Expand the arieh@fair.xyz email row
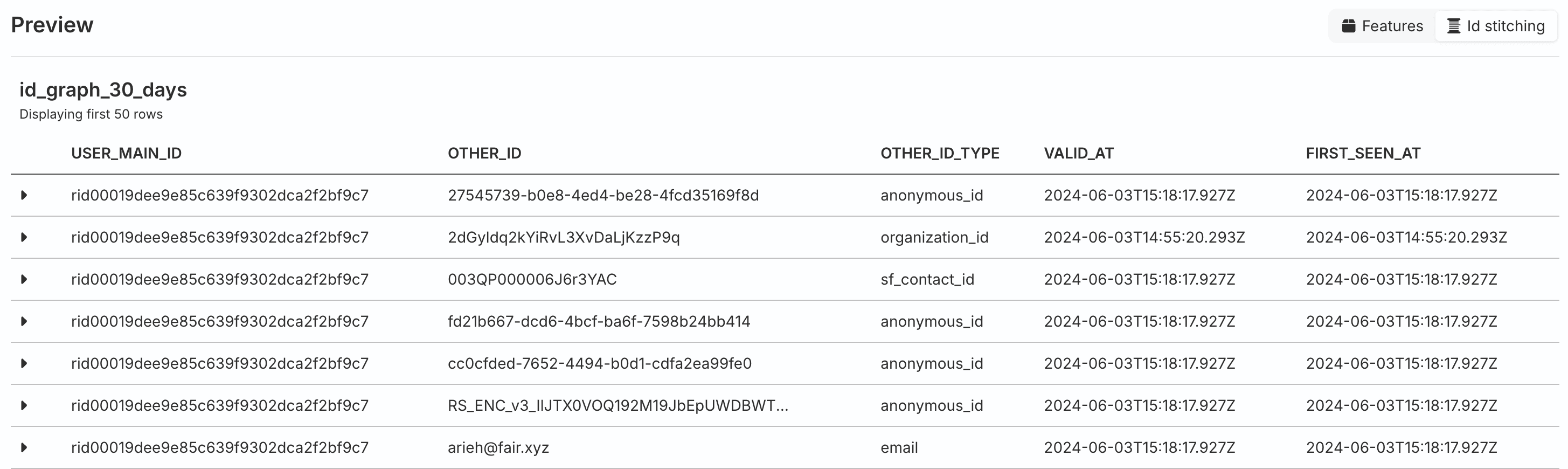The height and width of the screenshot is (469, 1568). coord(24,447)
